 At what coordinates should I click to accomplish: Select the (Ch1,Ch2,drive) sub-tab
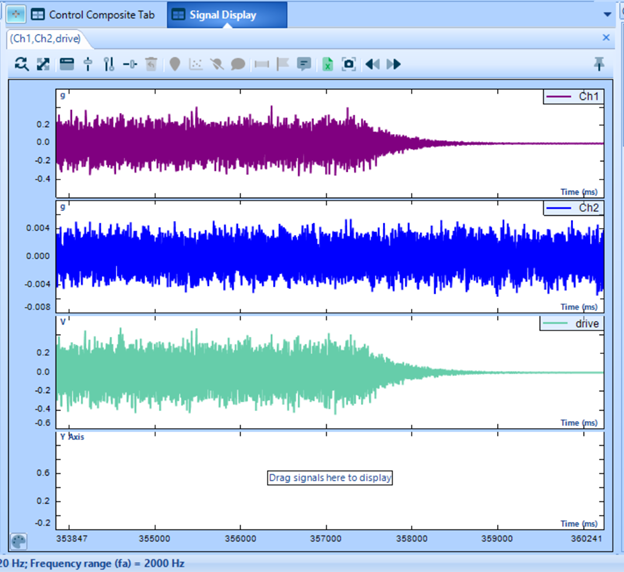(x=45, y=38)
